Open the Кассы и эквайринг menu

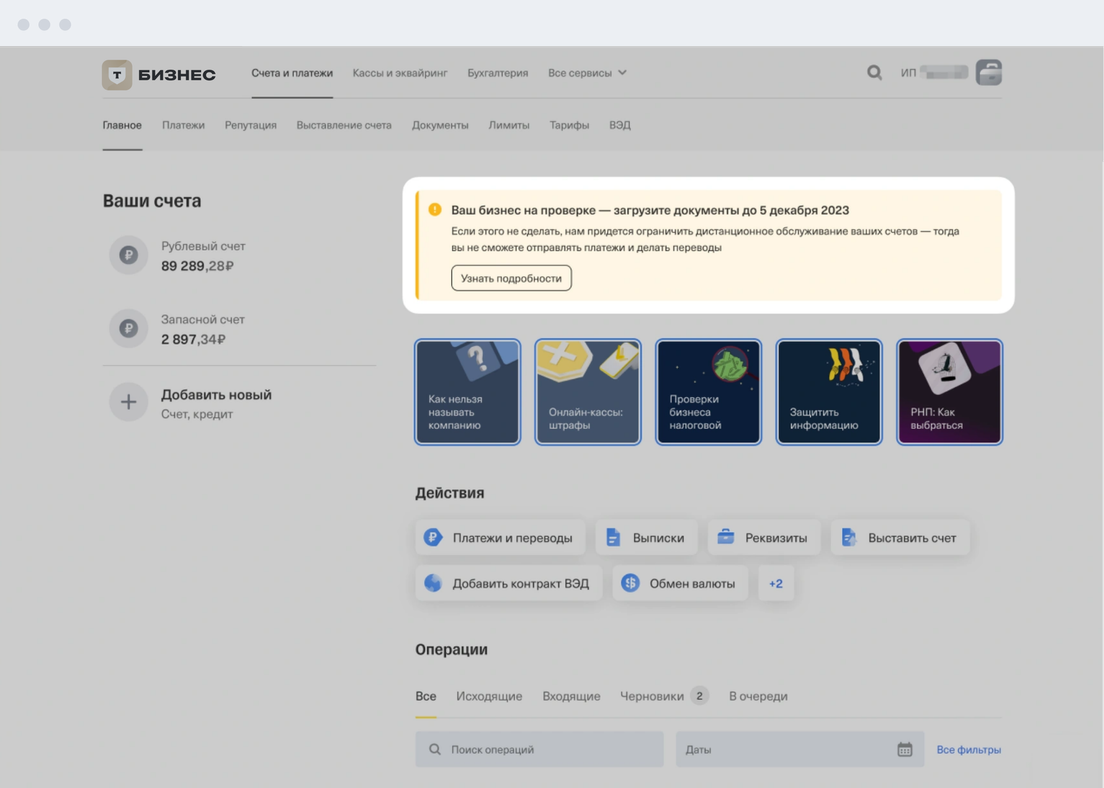pos(400,73)
